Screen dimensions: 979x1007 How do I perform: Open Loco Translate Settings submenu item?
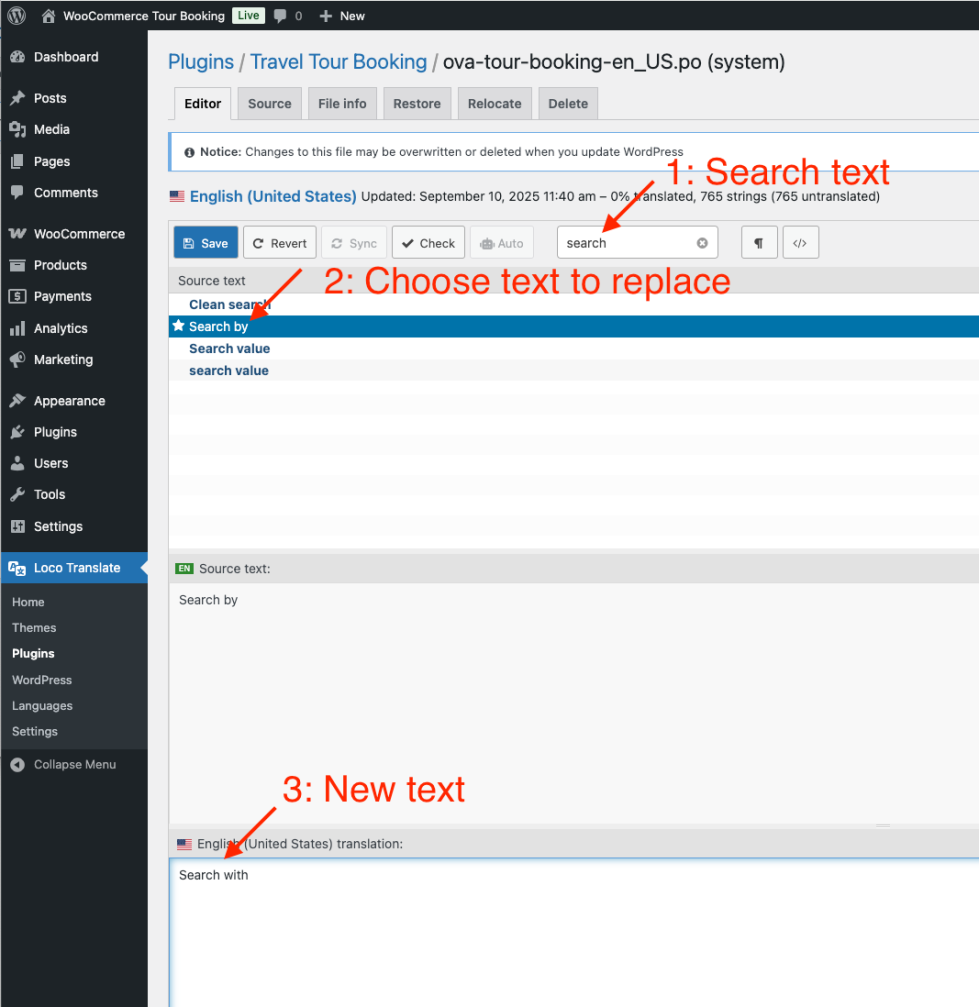[35, 731]
